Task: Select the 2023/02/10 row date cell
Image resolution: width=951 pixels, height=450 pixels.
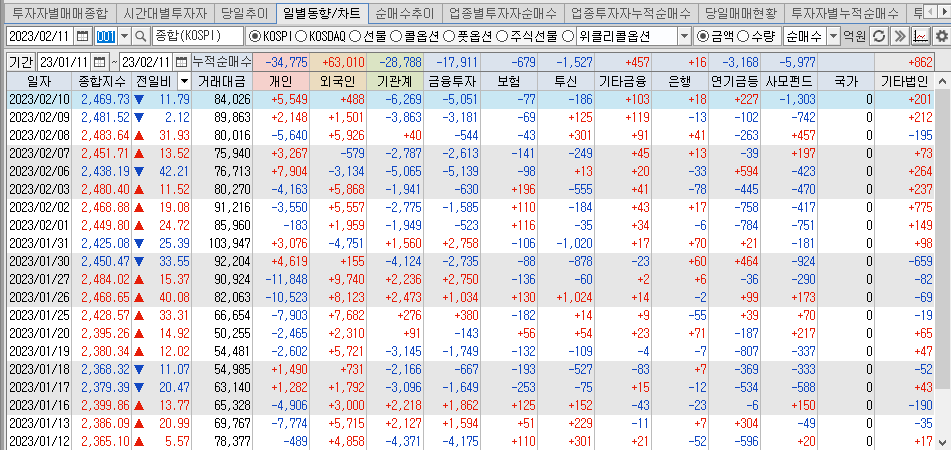Action: click(39, 99)
